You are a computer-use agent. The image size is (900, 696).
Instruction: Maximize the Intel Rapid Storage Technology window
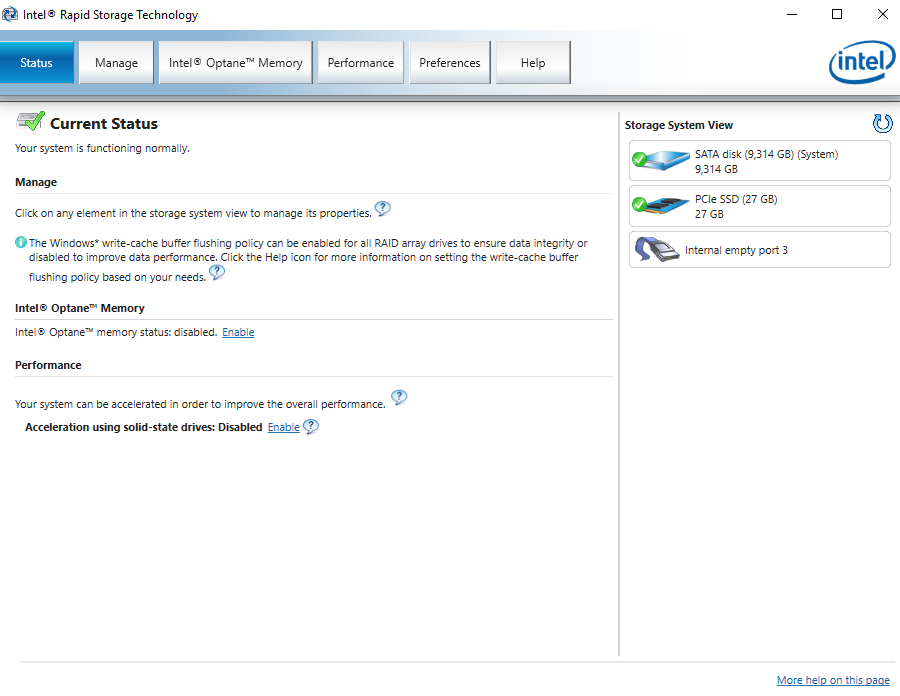point(837,14)
